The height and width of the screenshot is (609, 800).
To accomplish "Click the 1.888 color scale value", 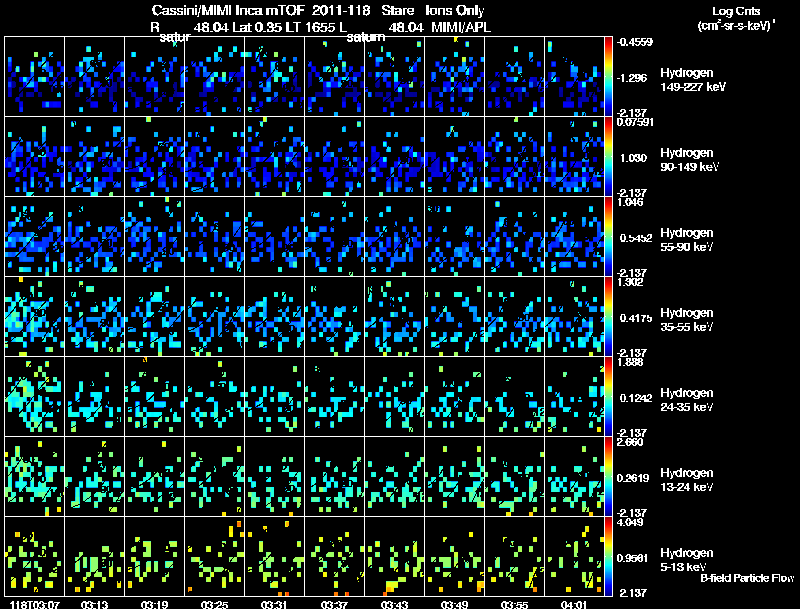I will (630, 362).
